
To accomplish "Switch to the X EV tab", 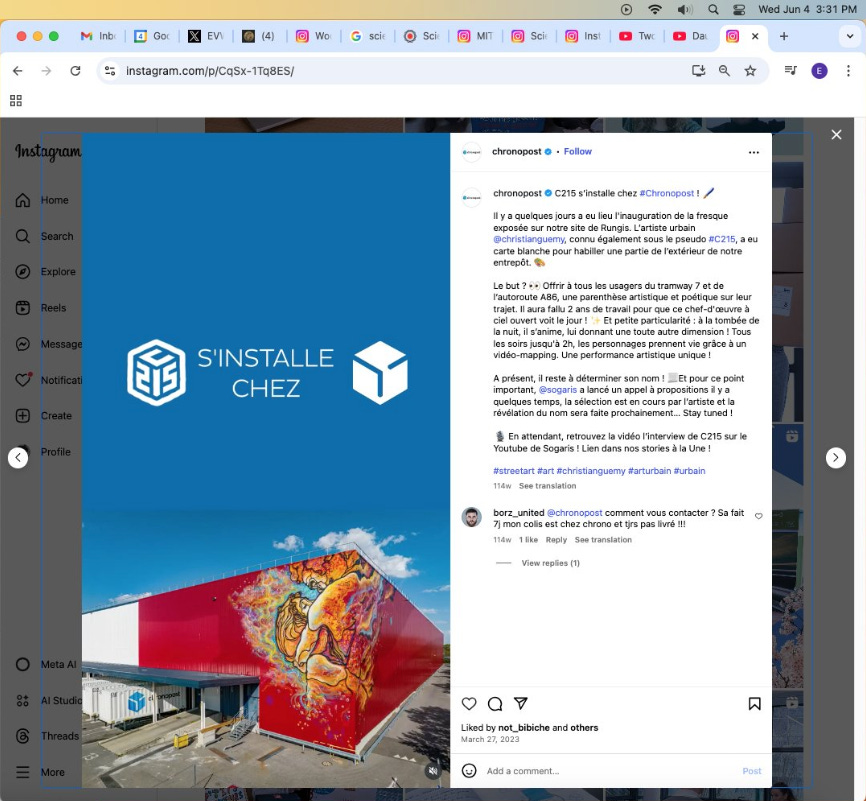I will point(207,36).
